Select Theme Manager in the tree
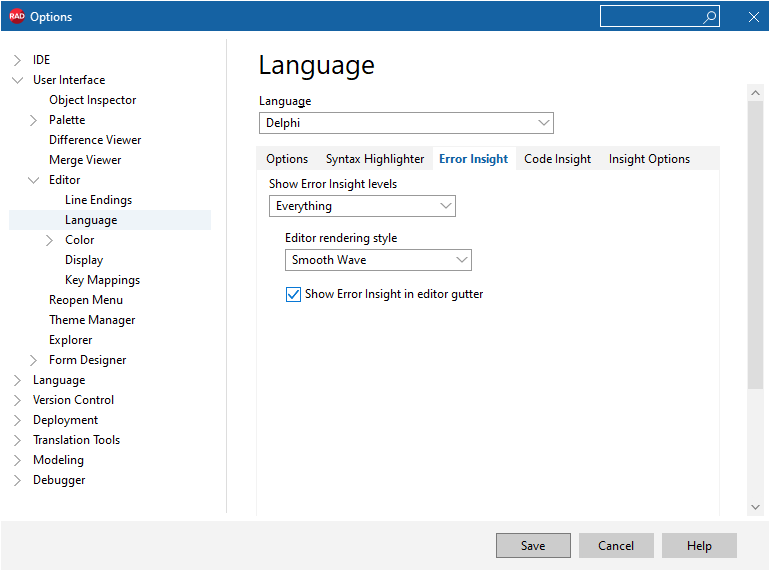Image resolution: width=770 pixels, height=571 pixels. 92,320
